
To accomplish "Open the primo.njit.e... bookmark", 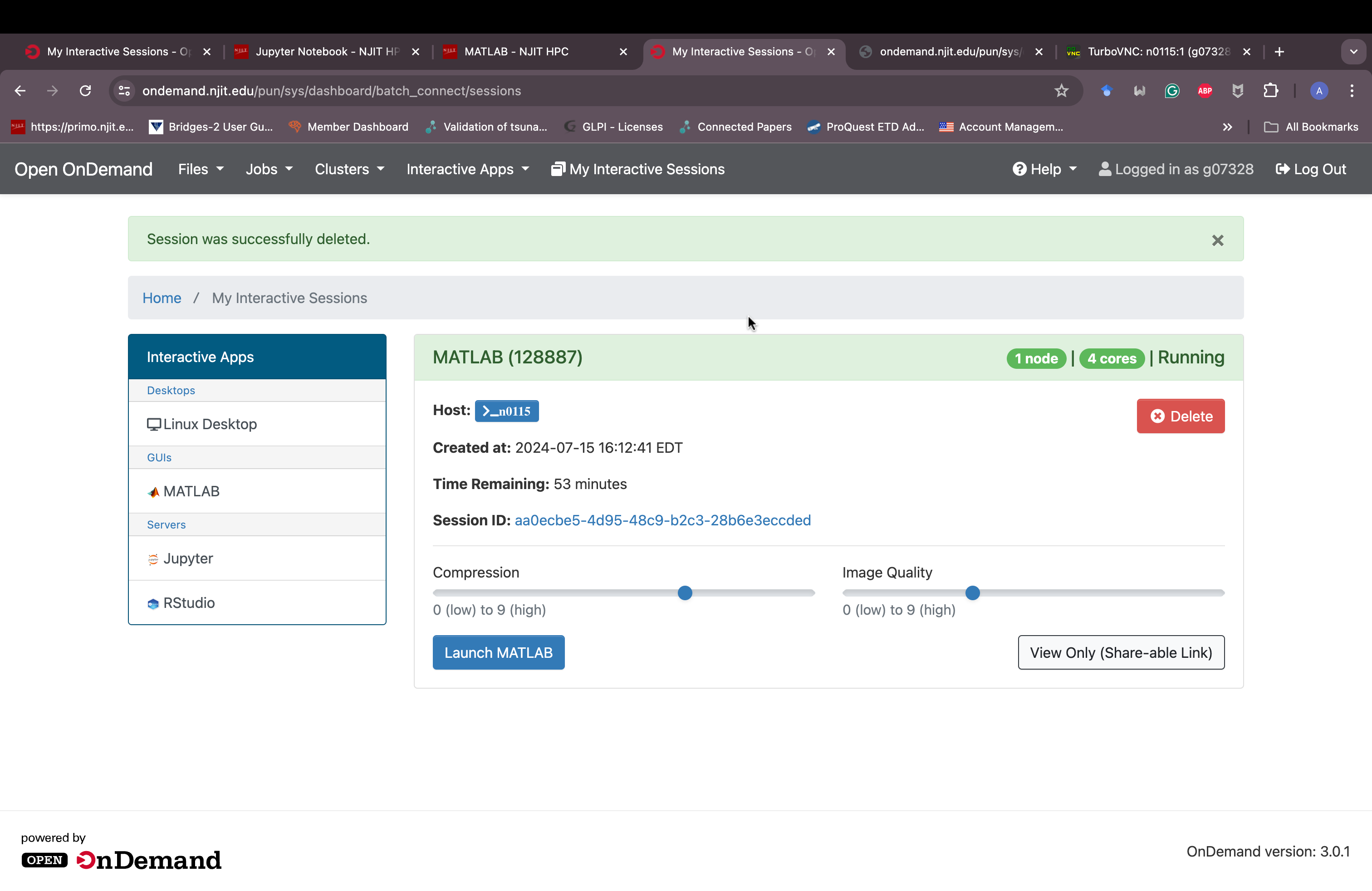I will coord(72,127).
